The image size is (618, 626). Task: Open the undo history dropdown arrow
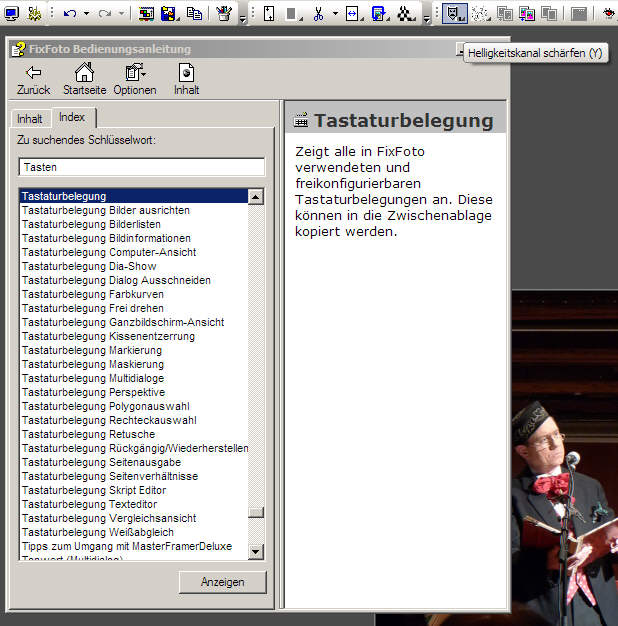point(87,14)
